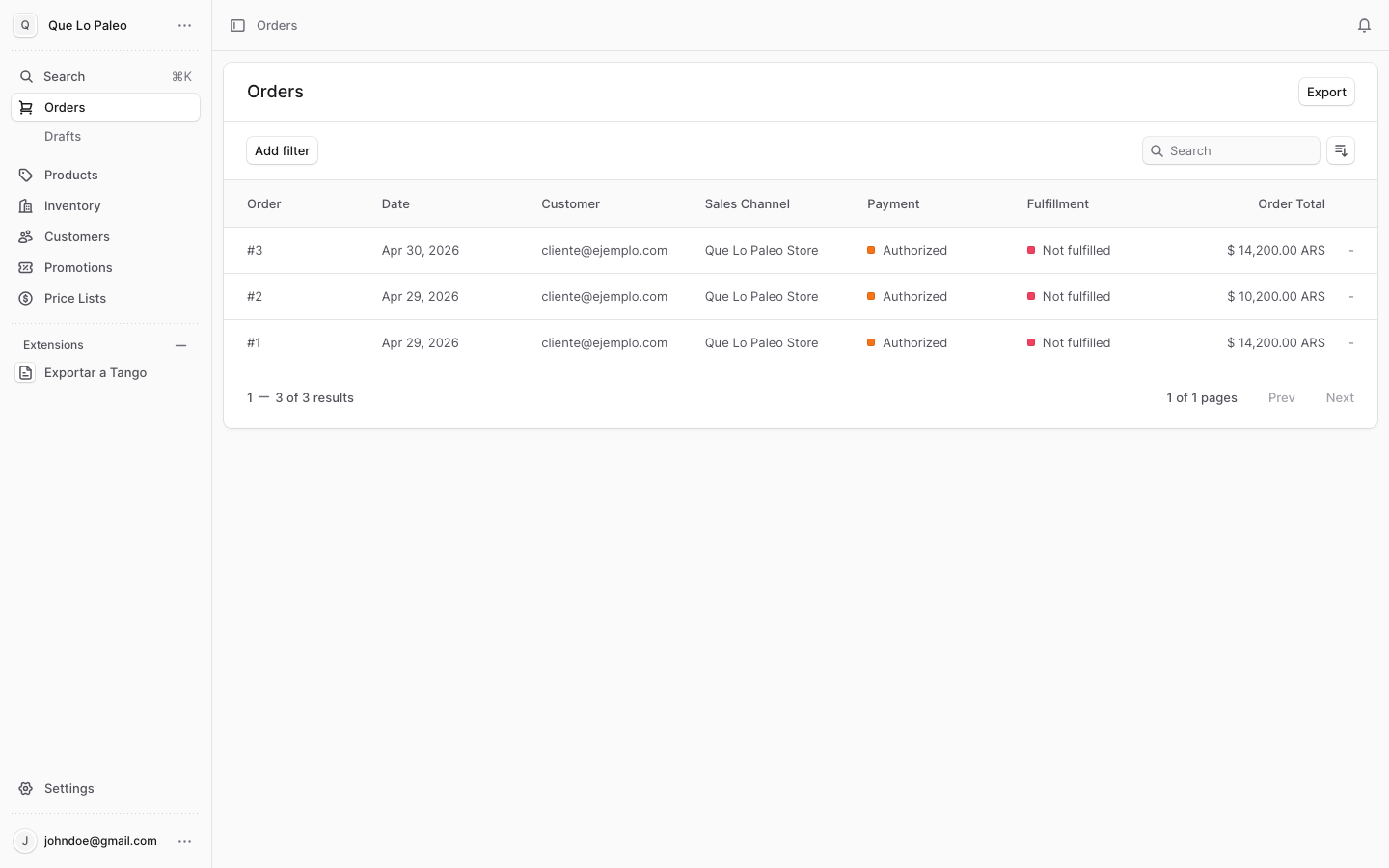
Task: Collapse the Extensions section
Action: (180, 345)
